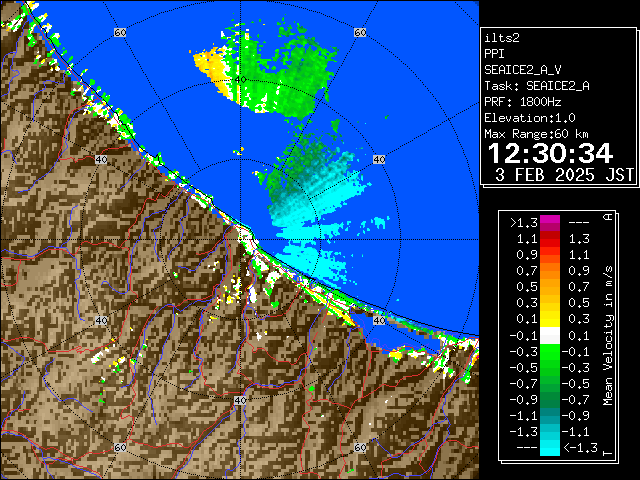Click the 'Max Range:60 km' text
The height and width of the screenshot is (480, 640).
coord(537,134)
